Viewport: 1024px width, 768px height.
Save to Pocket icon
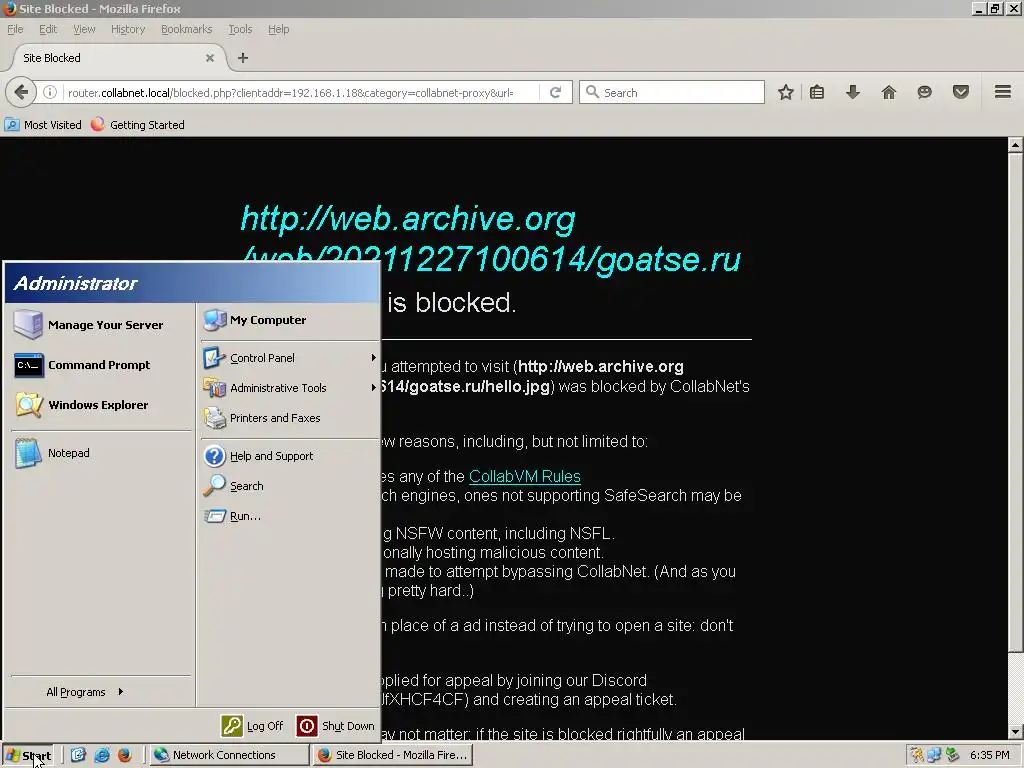(x=961, y=92)
